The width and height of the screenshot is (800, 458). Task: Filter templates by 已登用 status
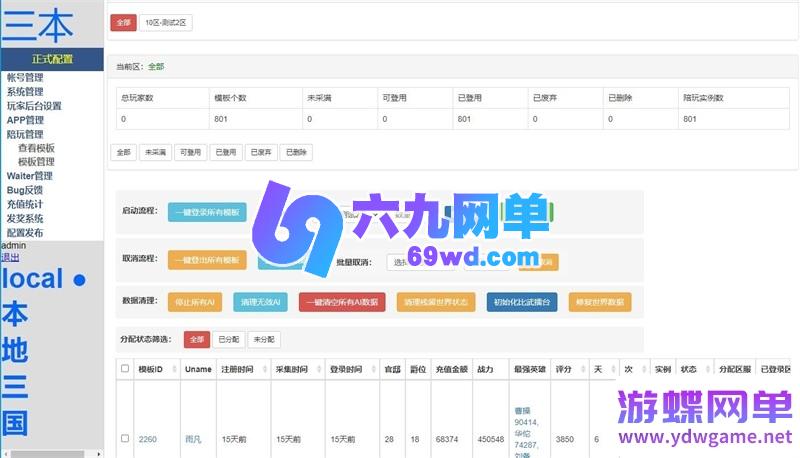pos(226,152)
